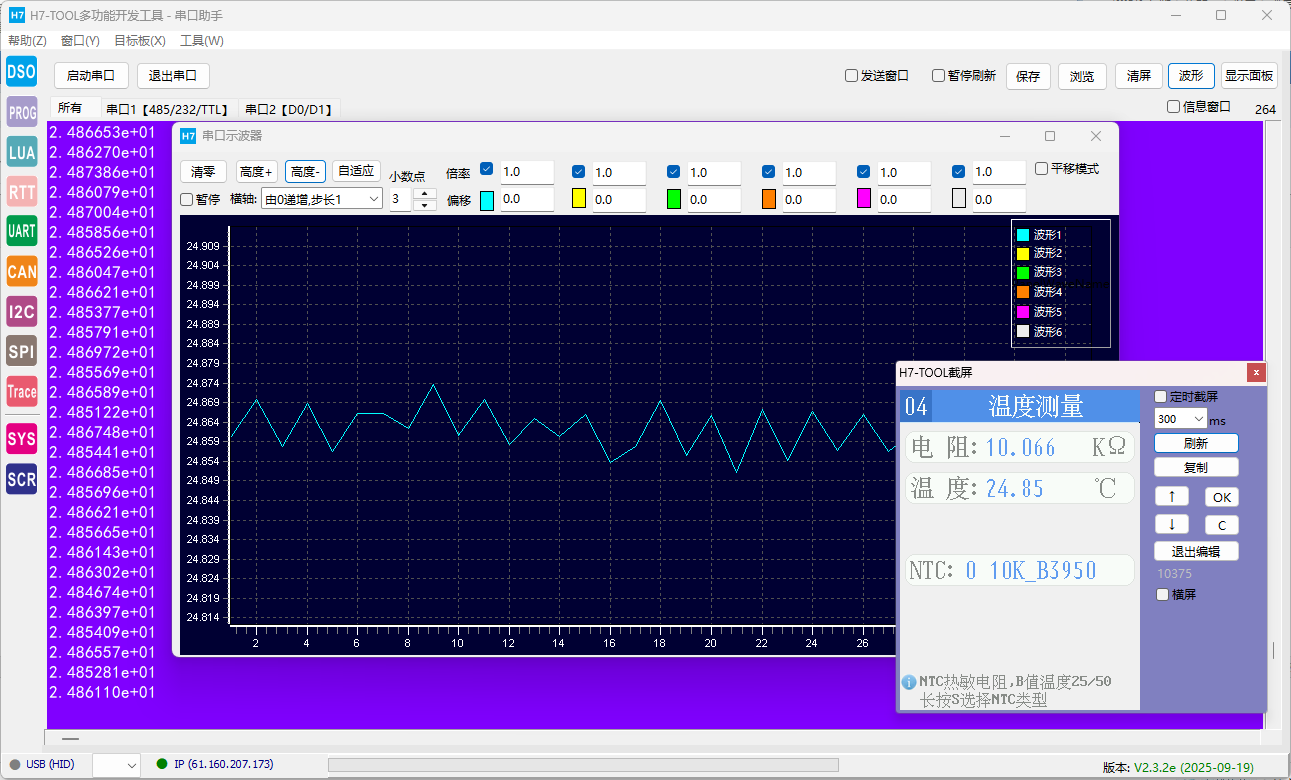1291x780 pixels.
Task: Click the 高度+ button
Action: 256,172
